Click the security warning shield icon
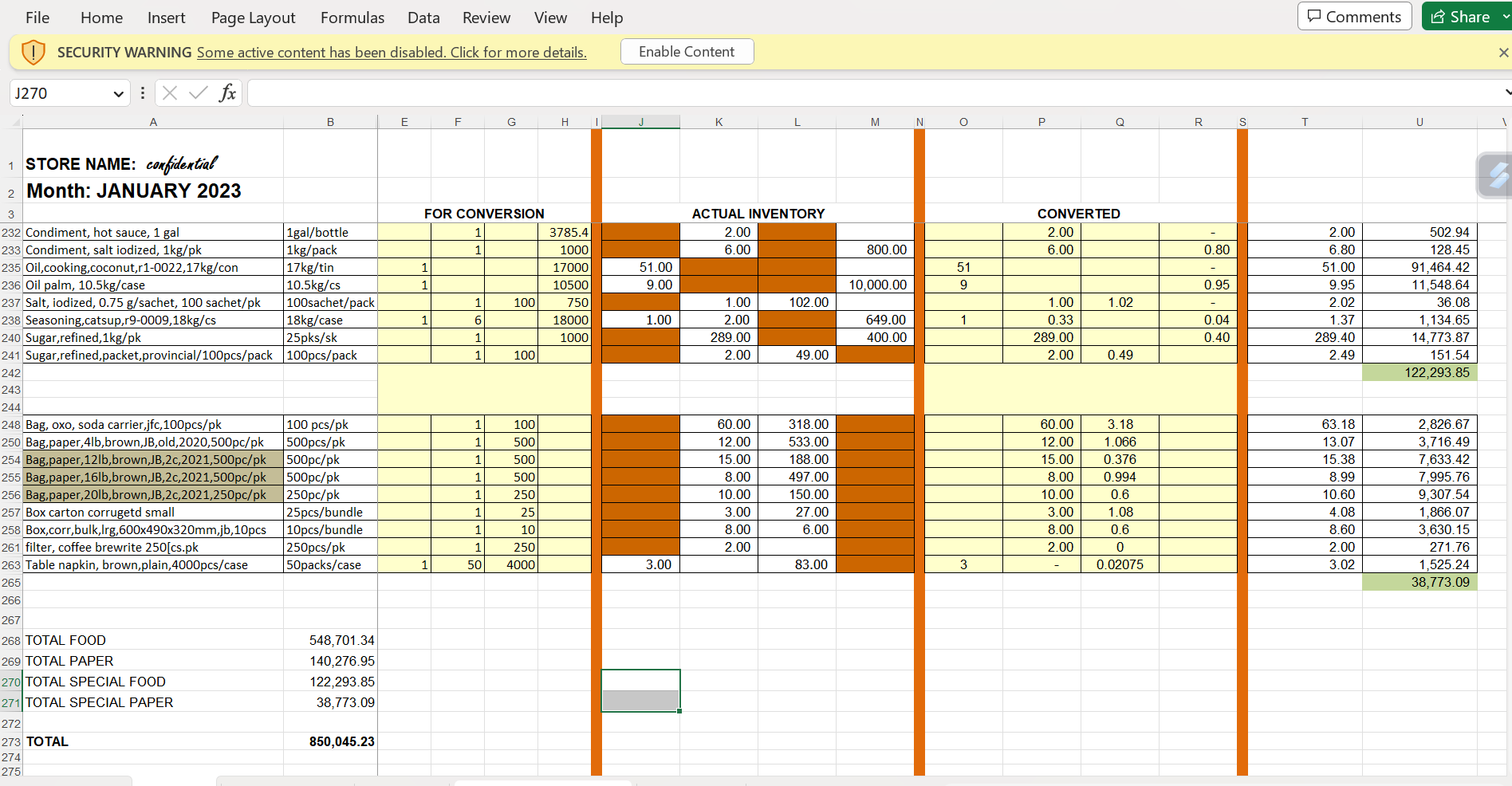1512x786 pixels. pos(33,53)
